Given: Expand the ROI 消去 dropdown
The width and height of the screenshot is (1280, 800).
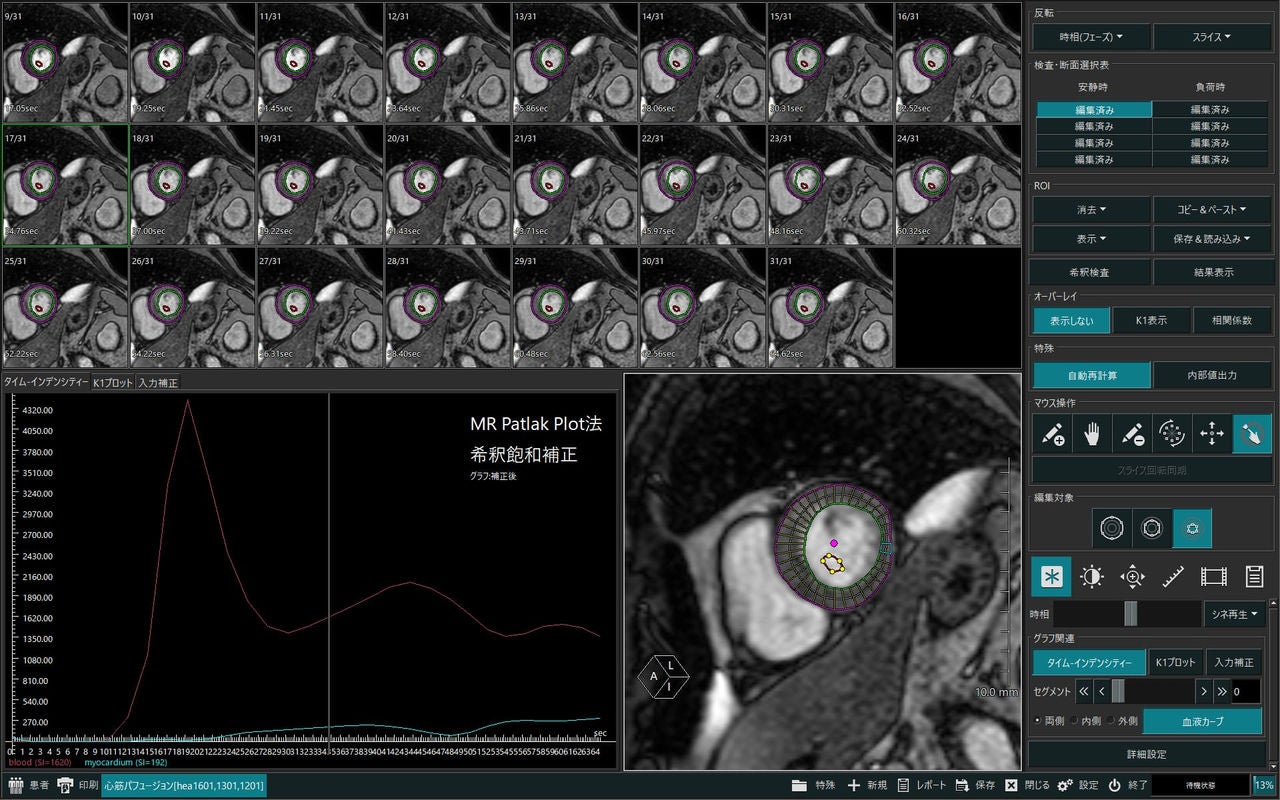Looking at the screenshot, I should point(1091,210).
